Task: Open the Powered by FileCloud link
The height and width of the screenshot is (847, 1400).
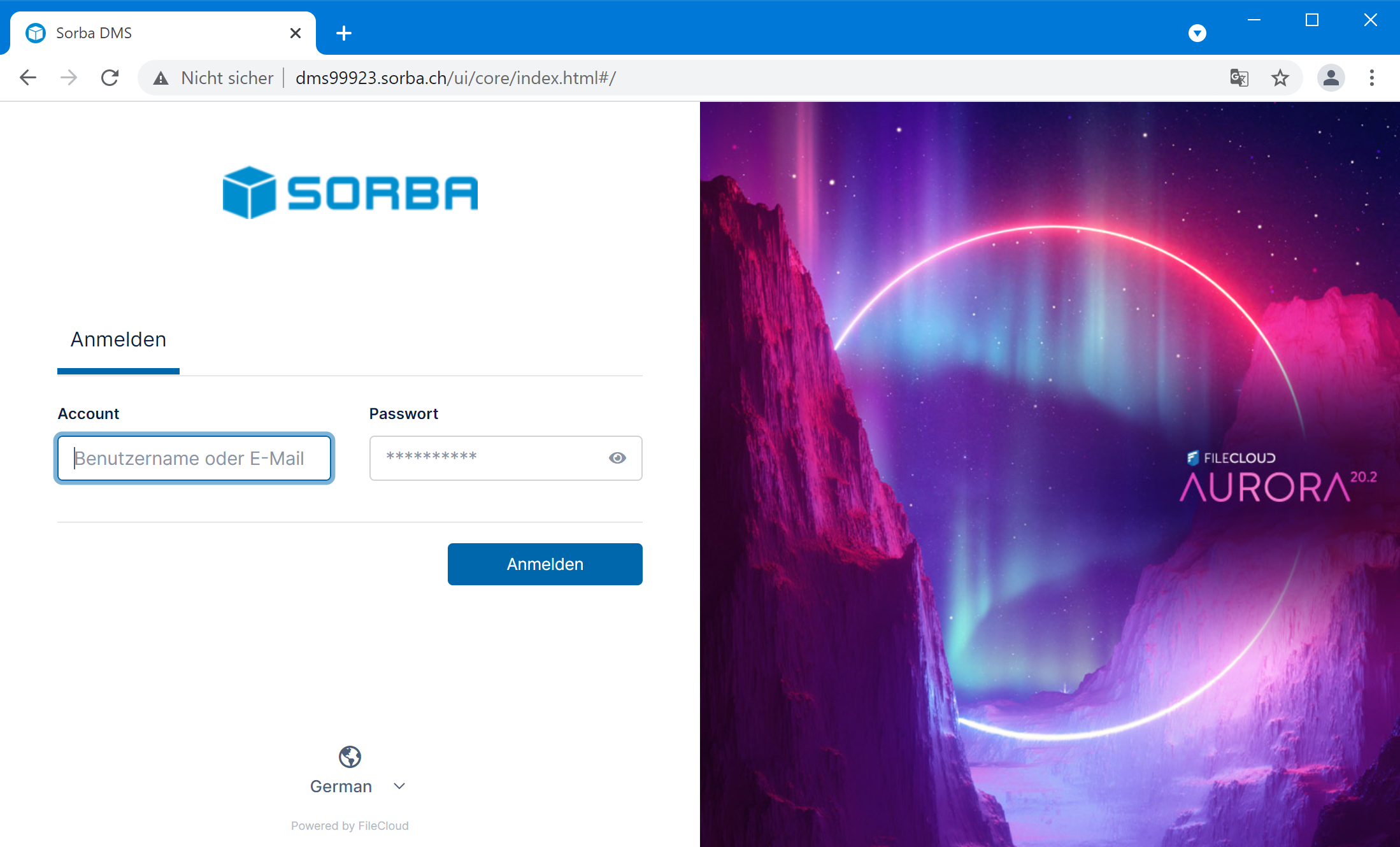Action: pos(350,825)
